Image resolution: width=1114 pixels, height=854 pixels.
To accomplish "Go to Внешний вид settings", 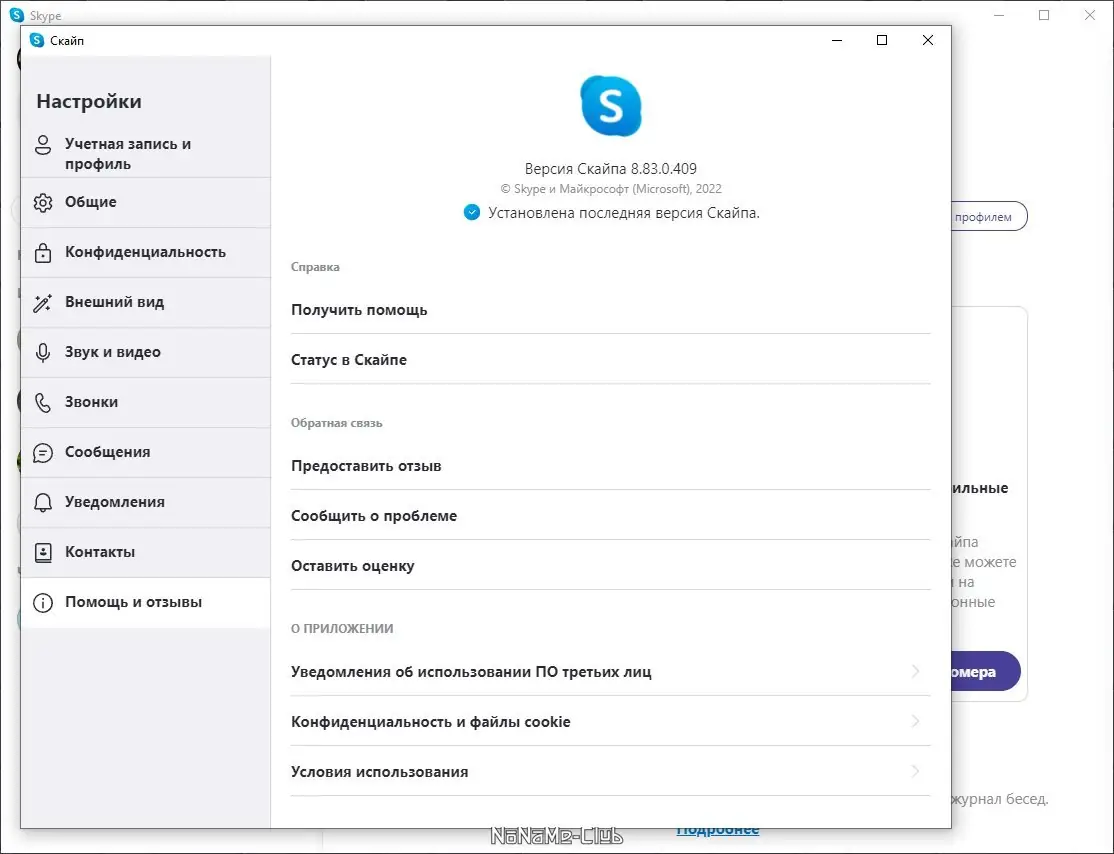I will (x=146, y=303).
